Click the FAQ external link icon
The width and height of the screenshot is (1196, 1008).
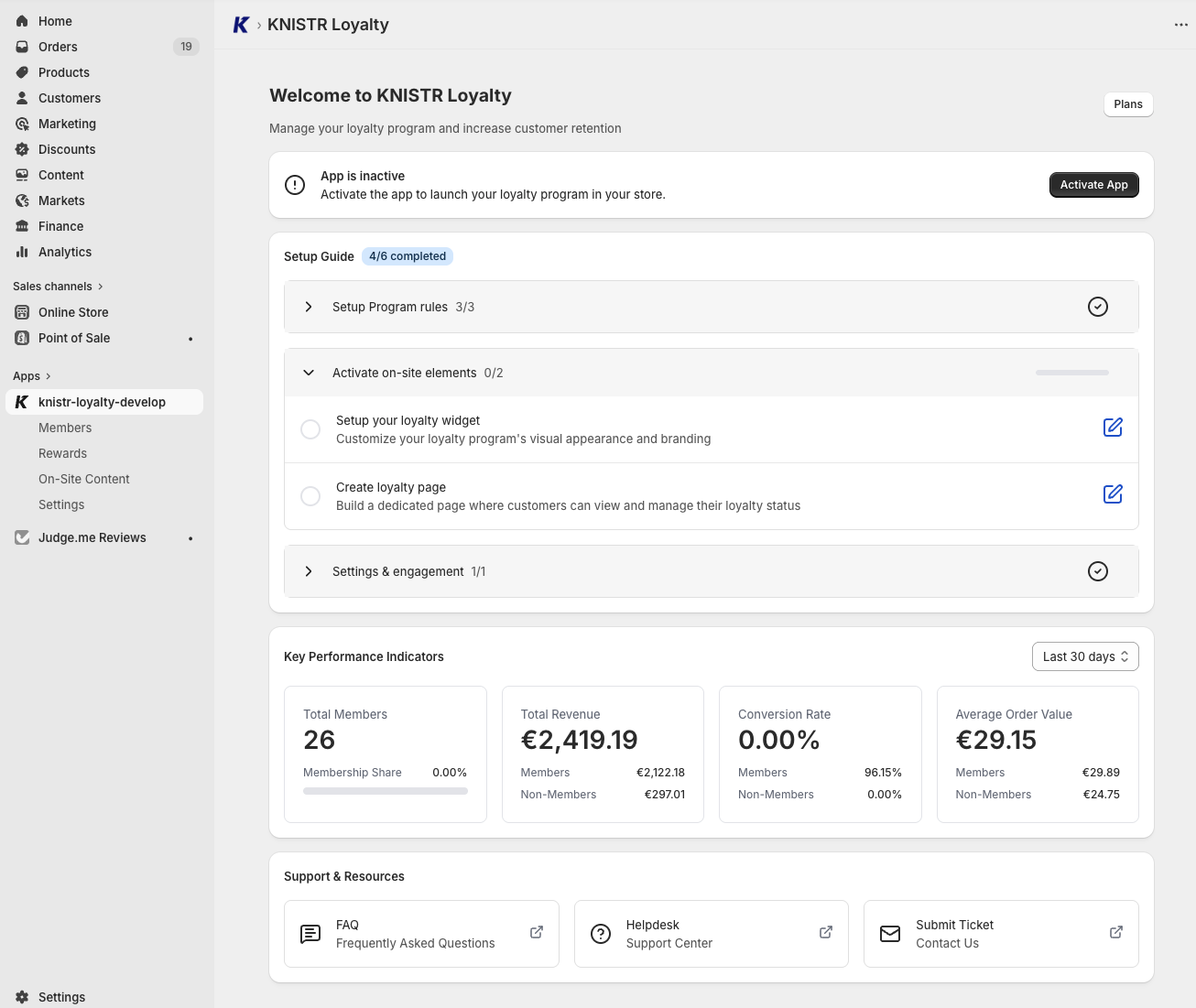(x=537, y=932)
